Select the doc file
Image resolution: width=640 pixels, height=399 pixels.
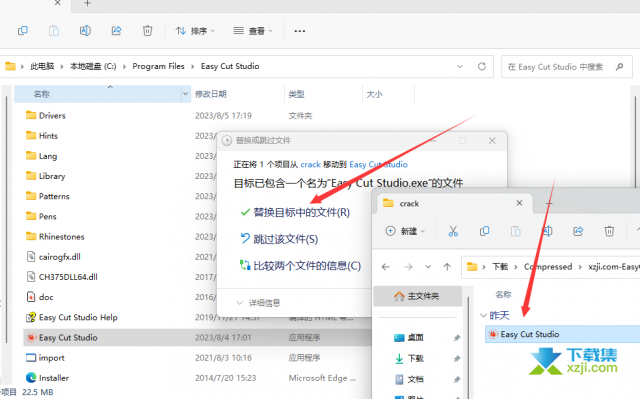click(x=46, y=297)
